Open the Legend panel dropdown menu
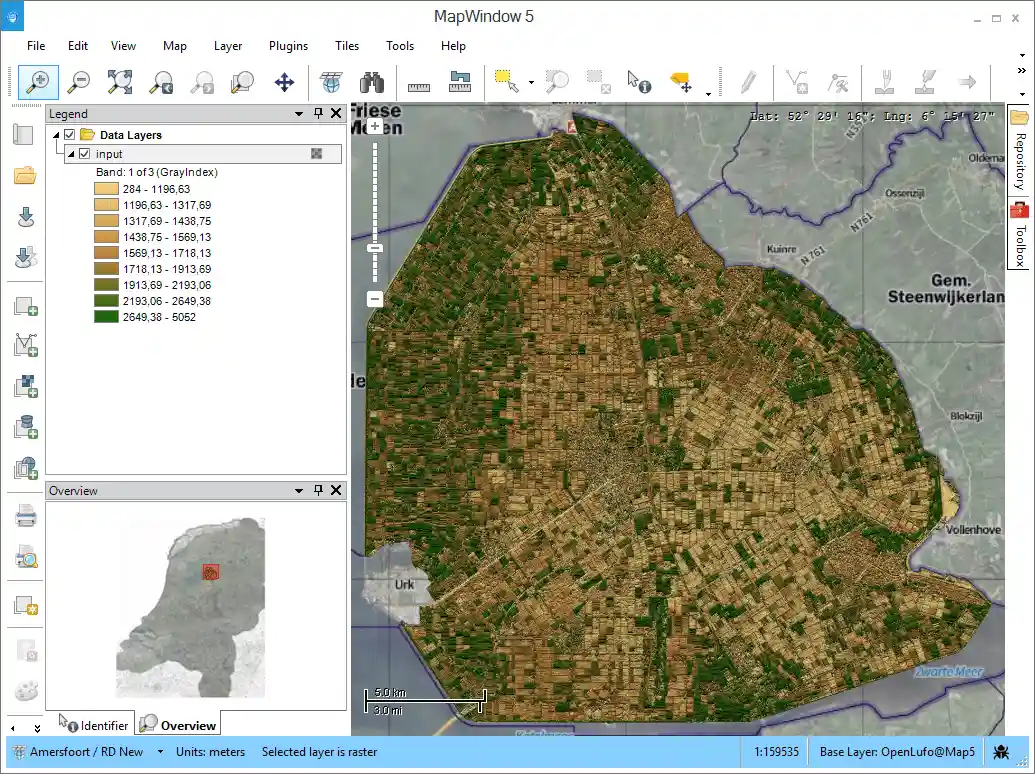The width and height of the screenshot is (1035, 774). 298,113
